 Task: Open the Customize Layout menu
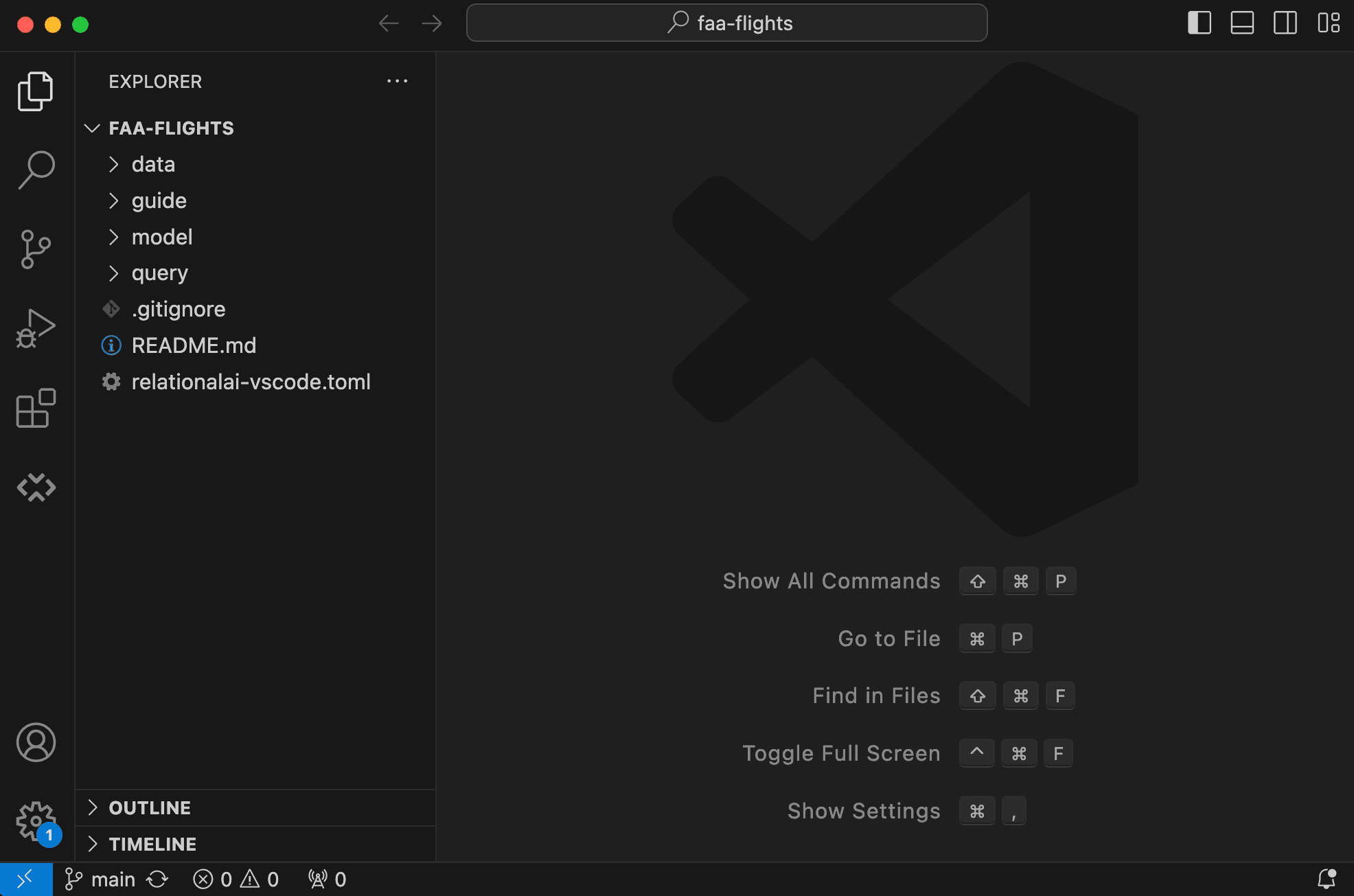pyautogui.click(x=1329, y=23)
